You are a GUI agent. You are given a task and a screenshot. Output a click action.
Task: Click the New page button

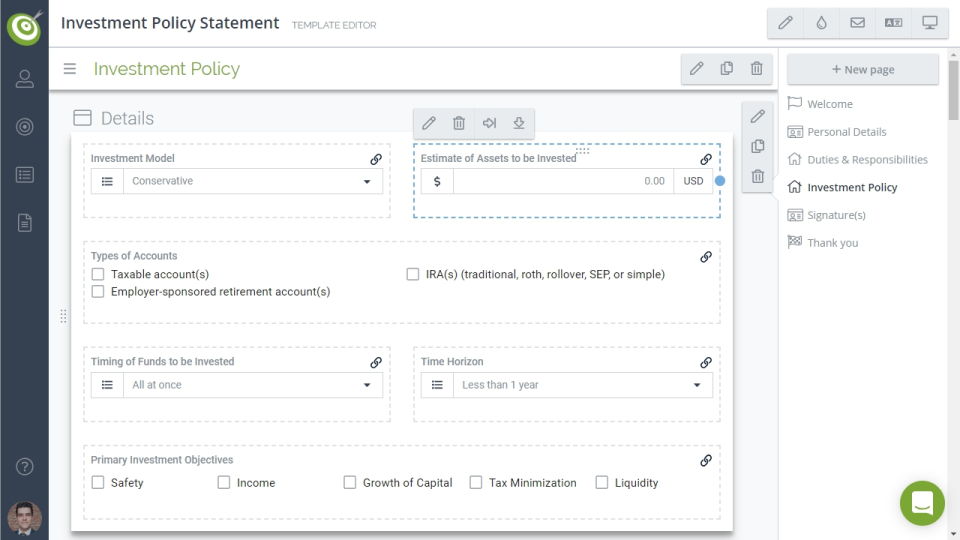point(862,70)
